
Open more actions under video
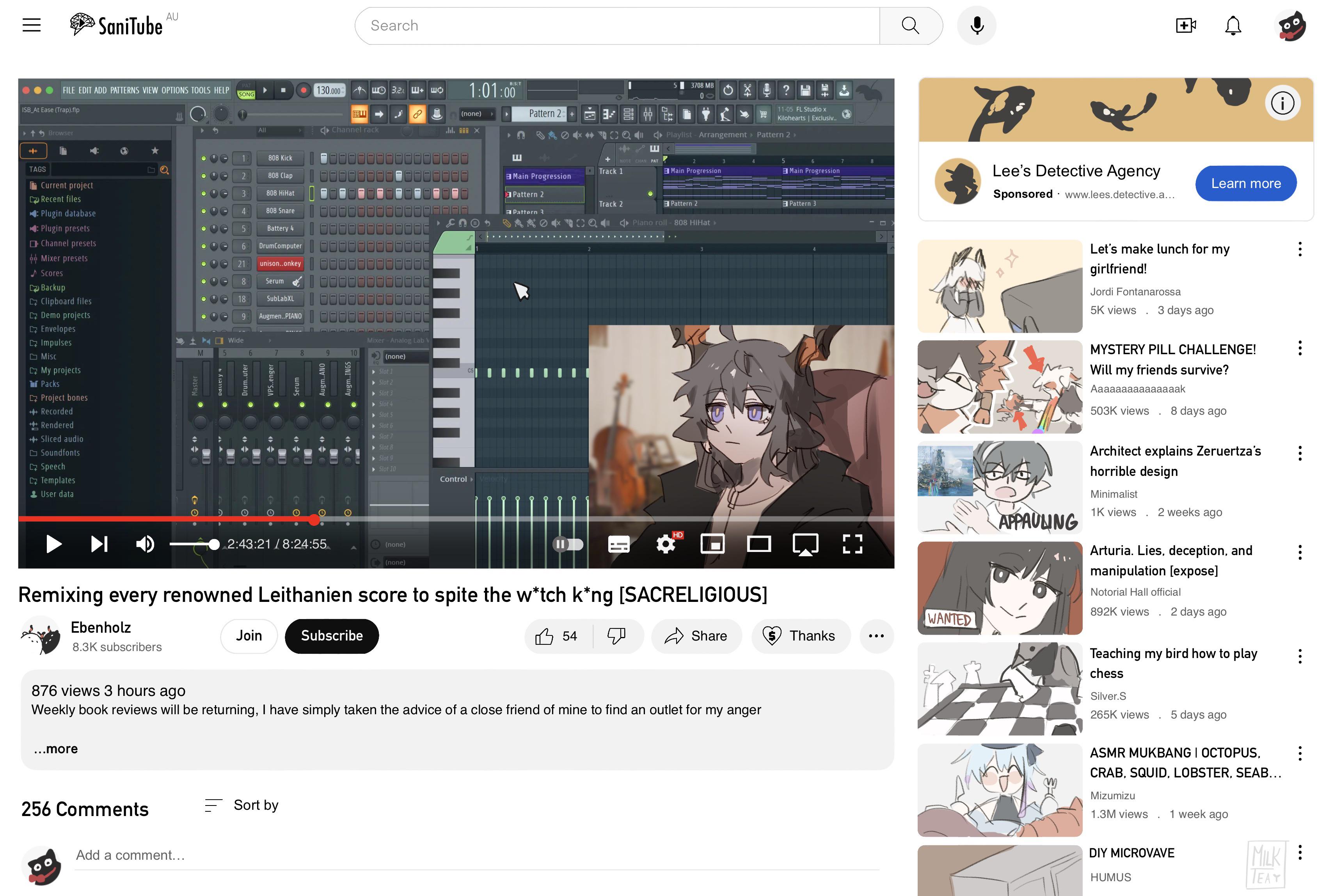[x=876, y=636]
